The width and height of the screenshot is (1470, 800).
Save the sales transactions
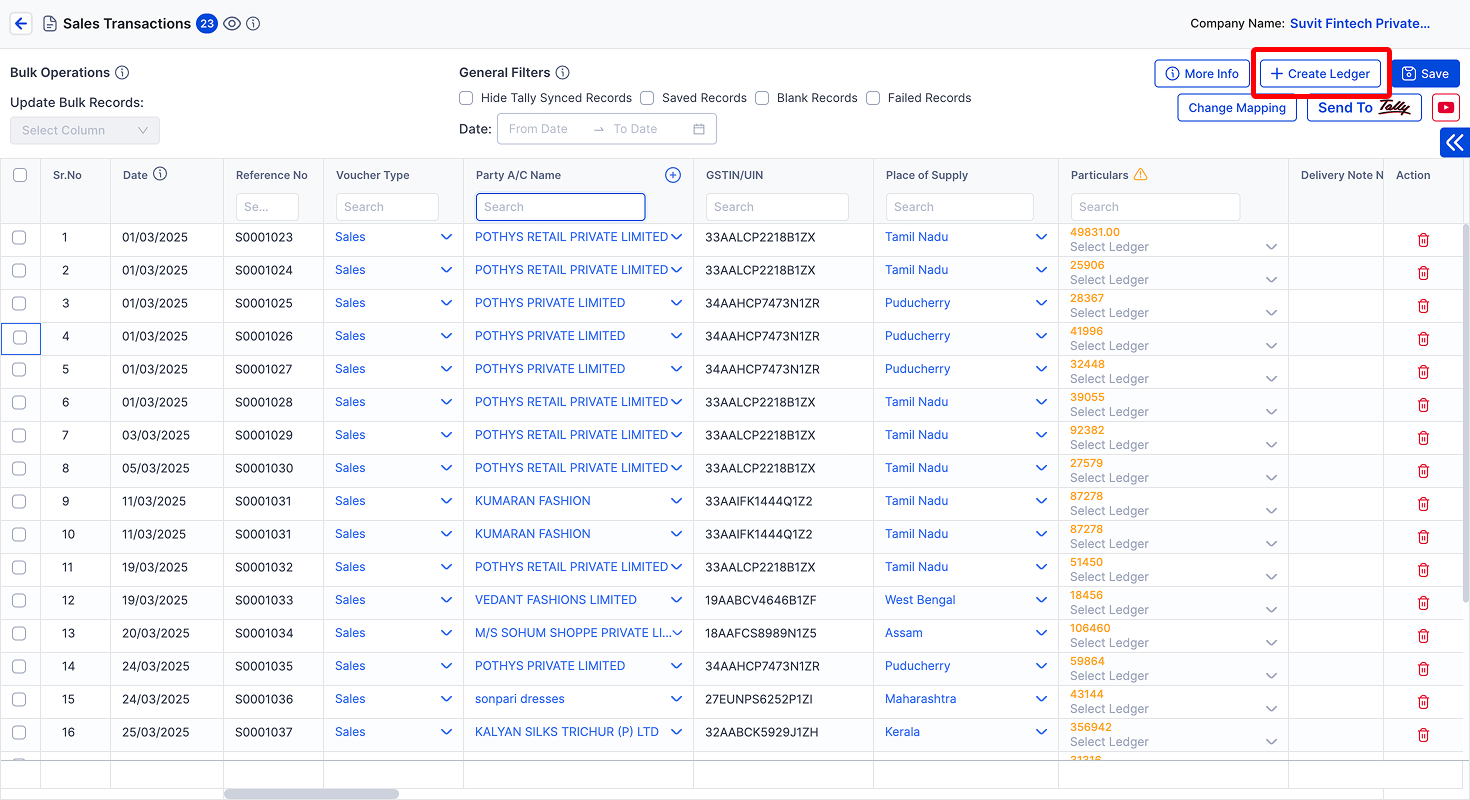coord(1425,74)
